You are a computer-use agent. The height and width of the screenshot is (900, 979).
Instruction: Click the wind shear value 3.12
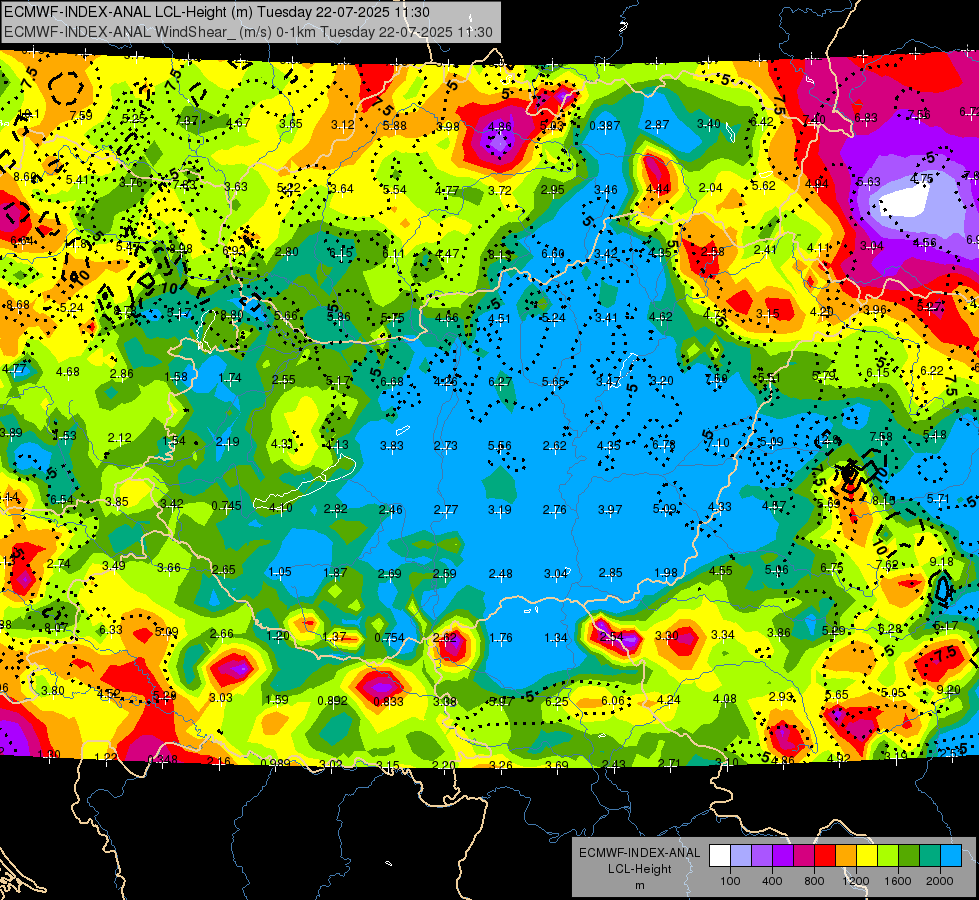click(343, 124)
